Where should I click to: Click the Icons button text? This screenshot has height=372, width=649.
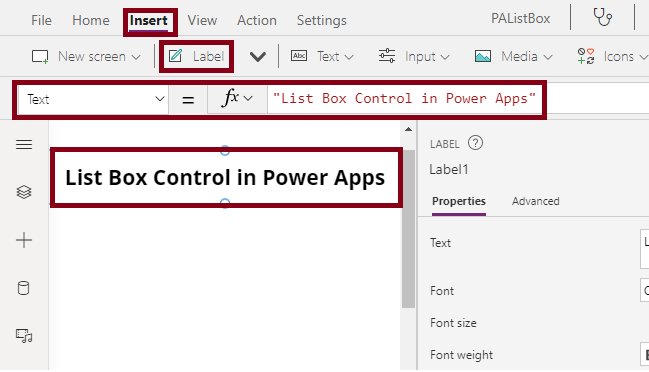point(618,56)
